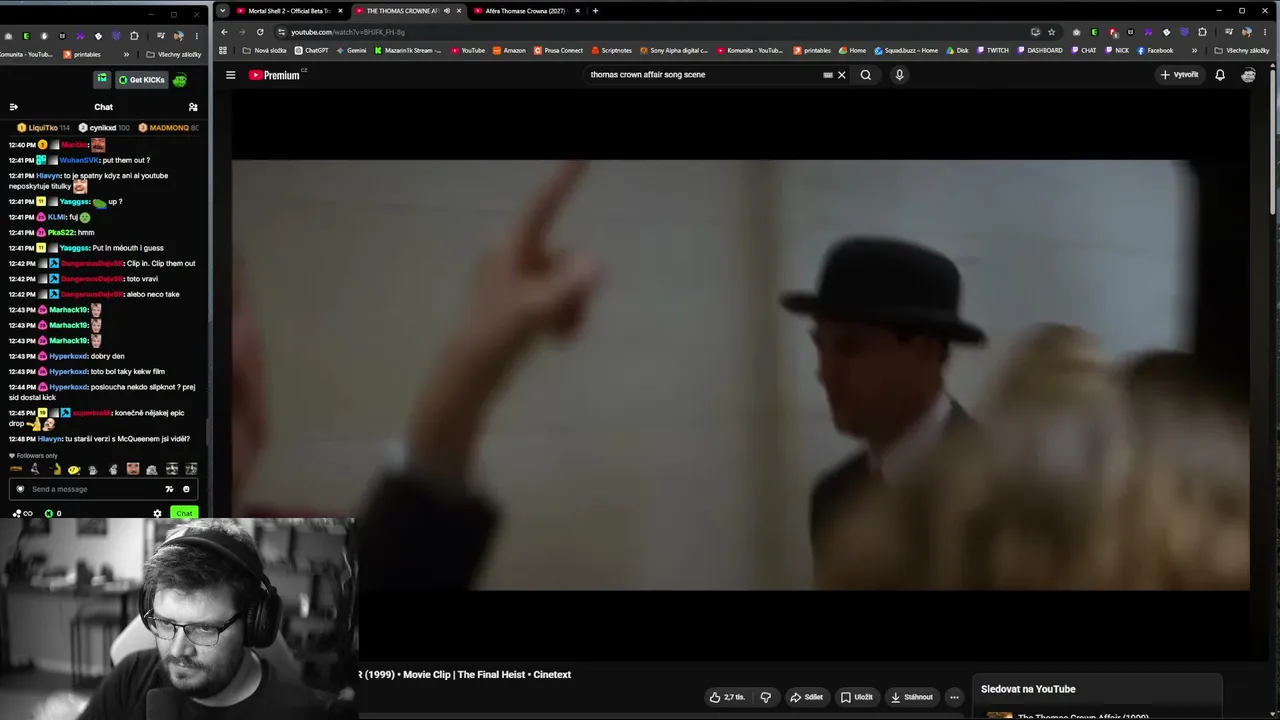Screen dimensions: 1280x720
Task: Click the video player frame
Action: click(x=740, y=375)
